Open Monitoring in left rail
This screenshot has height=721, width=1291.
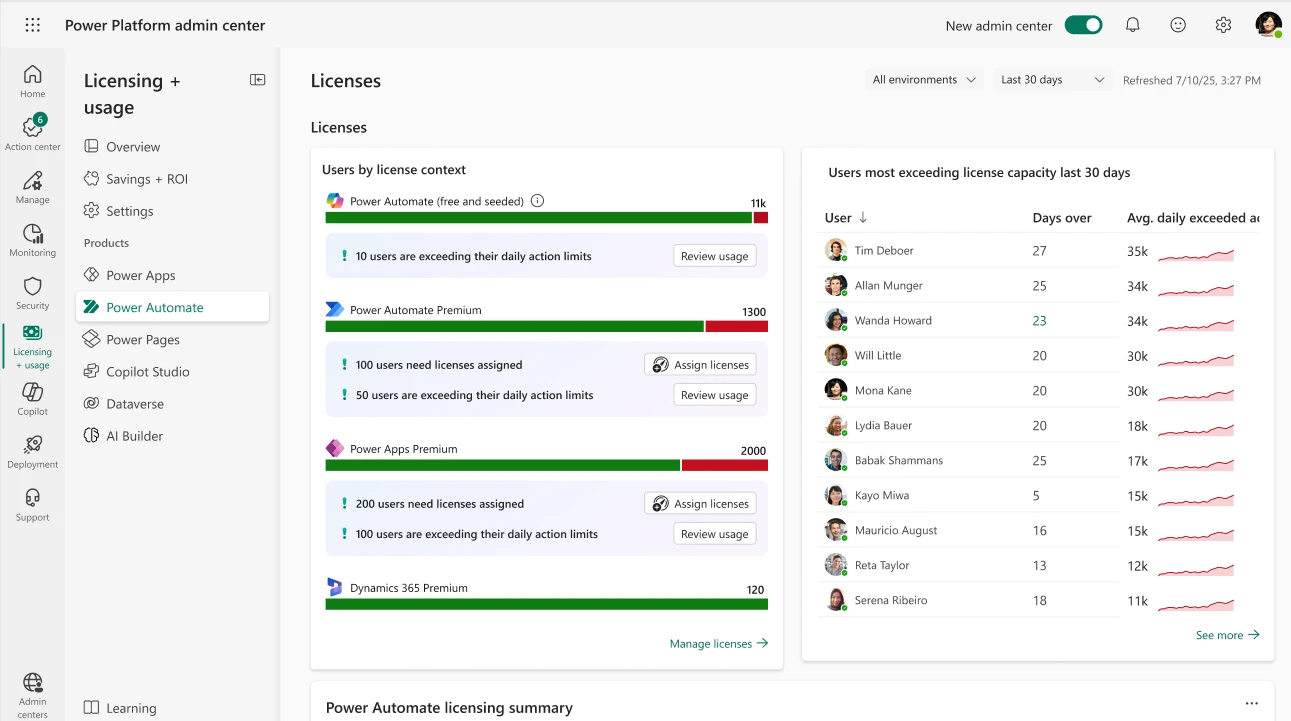pyautogui.click(x=33, y=240)
